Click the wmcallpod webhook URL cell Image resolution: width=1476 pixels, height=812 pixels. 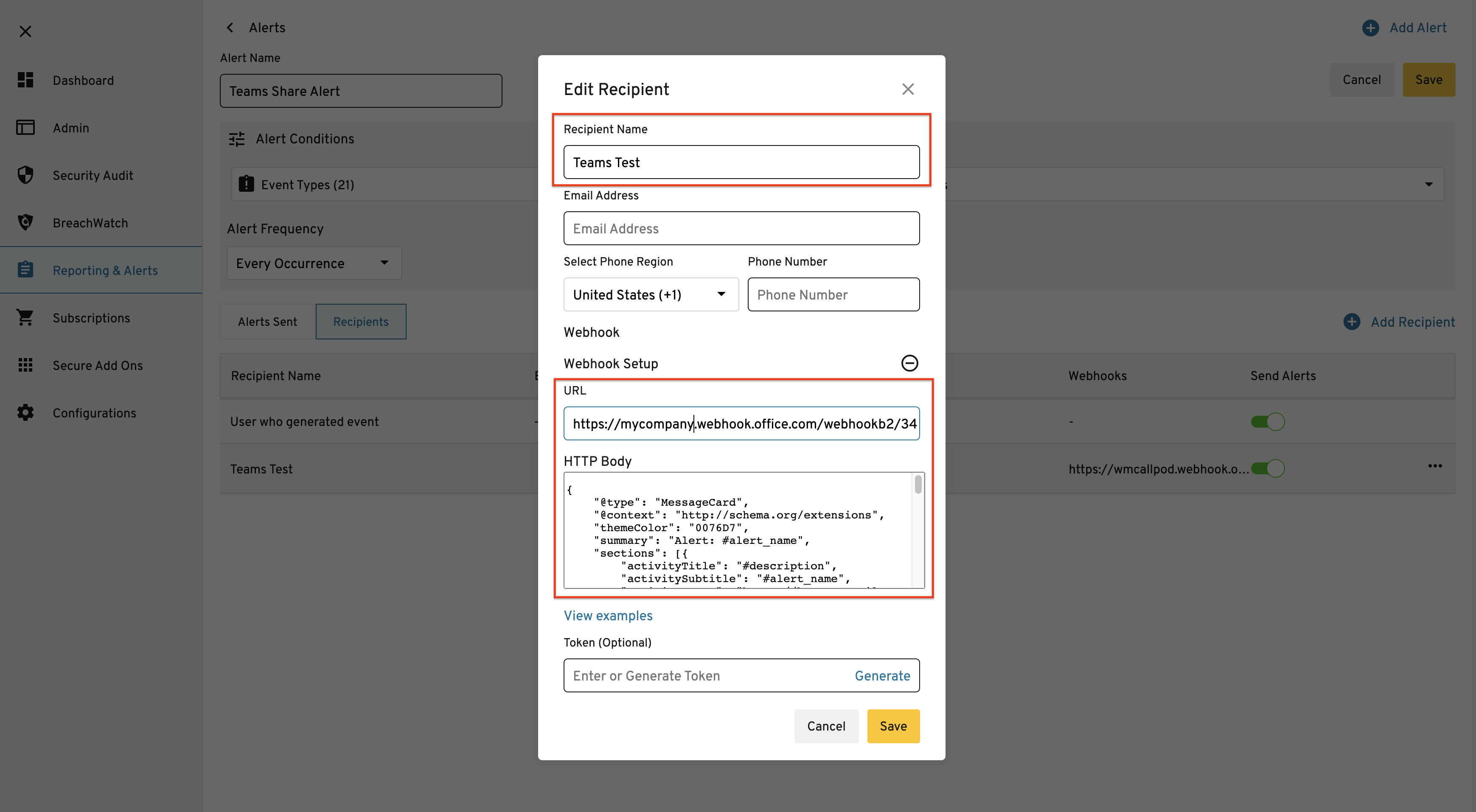tap(1158, 469)
